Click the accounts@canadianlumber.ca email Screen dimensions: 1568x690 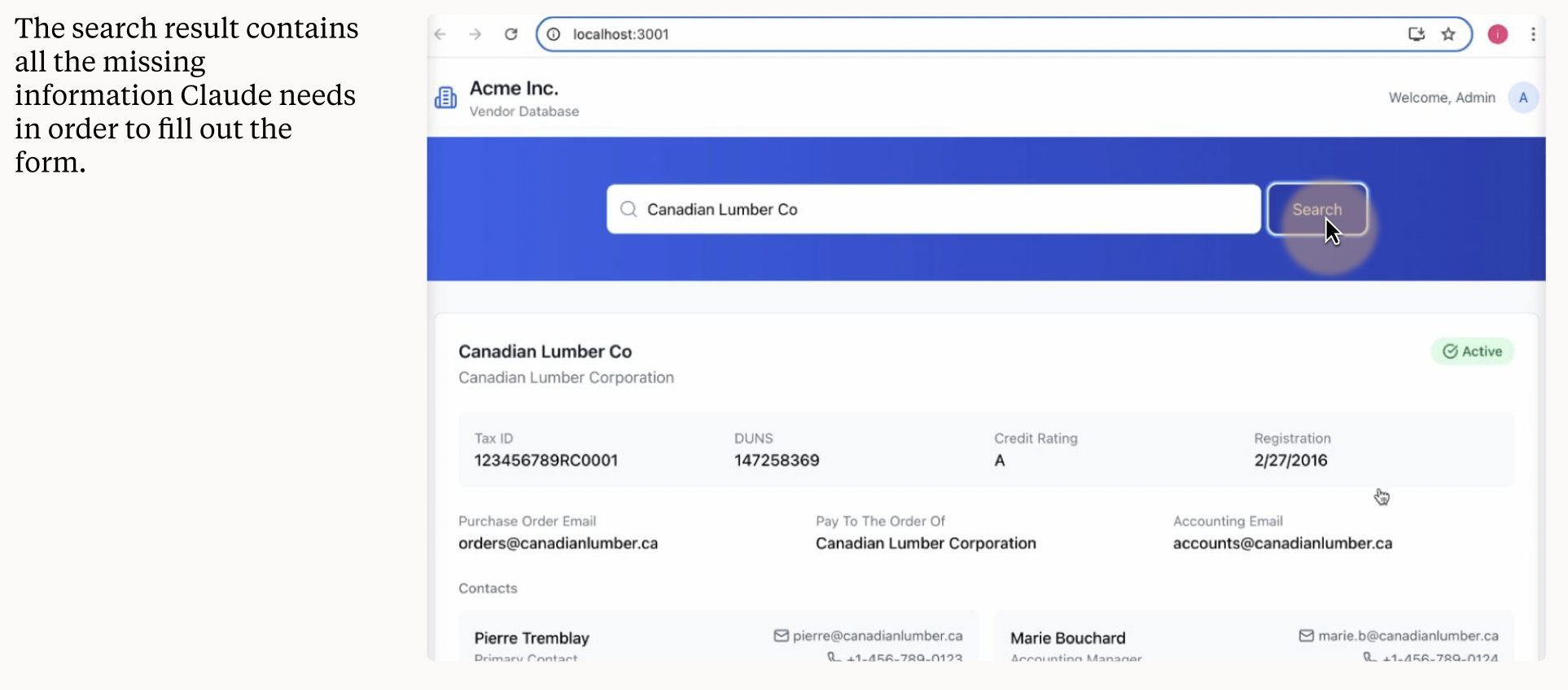pyautogui.click(x=1282, y=544)
